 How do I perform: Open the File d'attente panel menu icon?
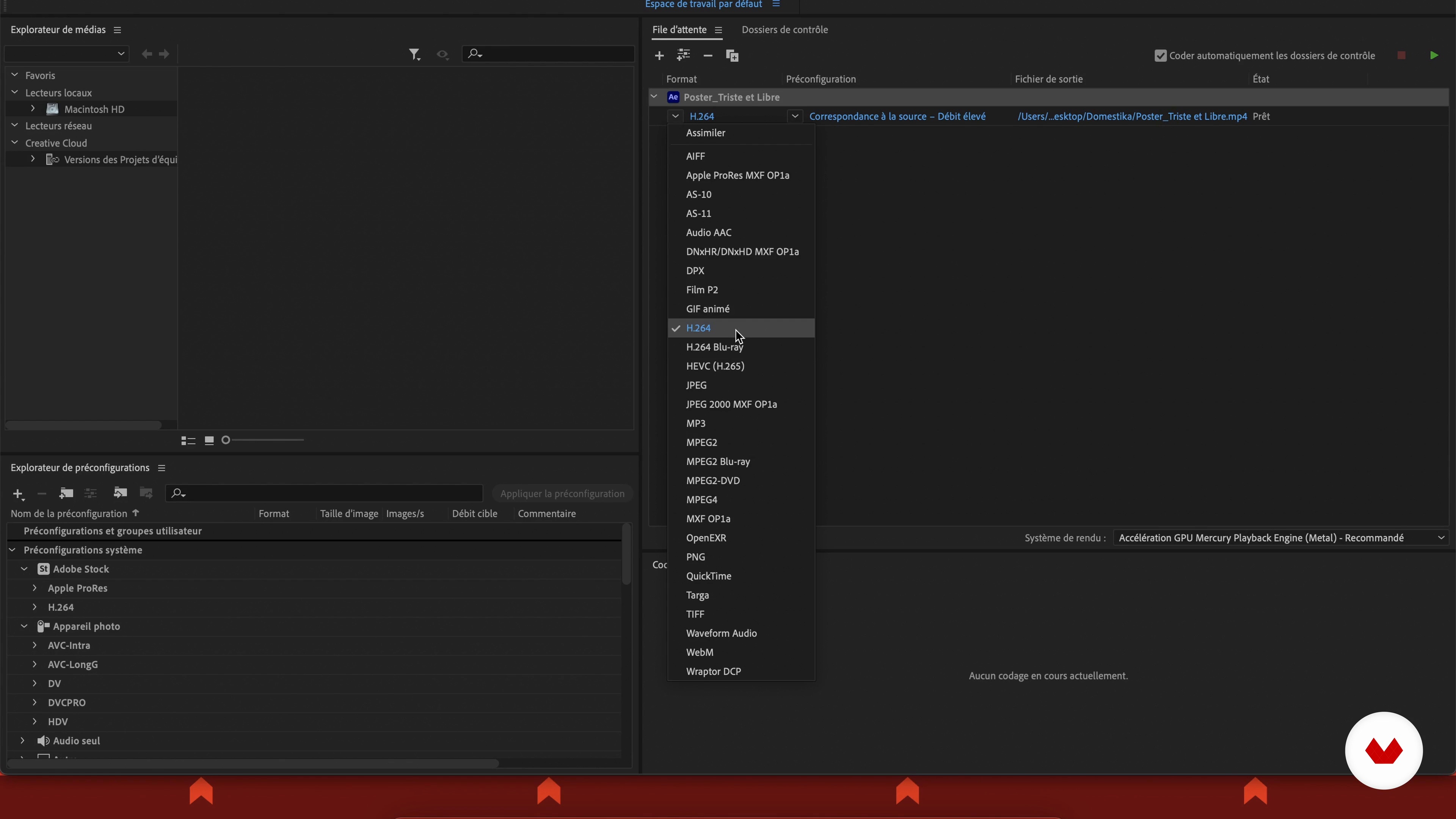(x=718, y=30)
